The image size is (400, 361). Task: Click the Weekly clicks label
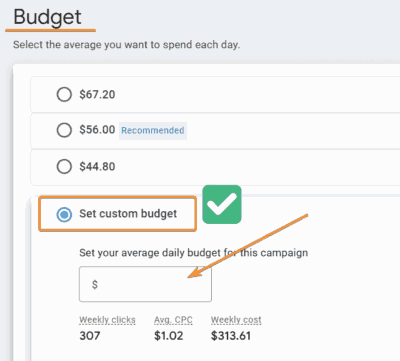pos(107,320)
